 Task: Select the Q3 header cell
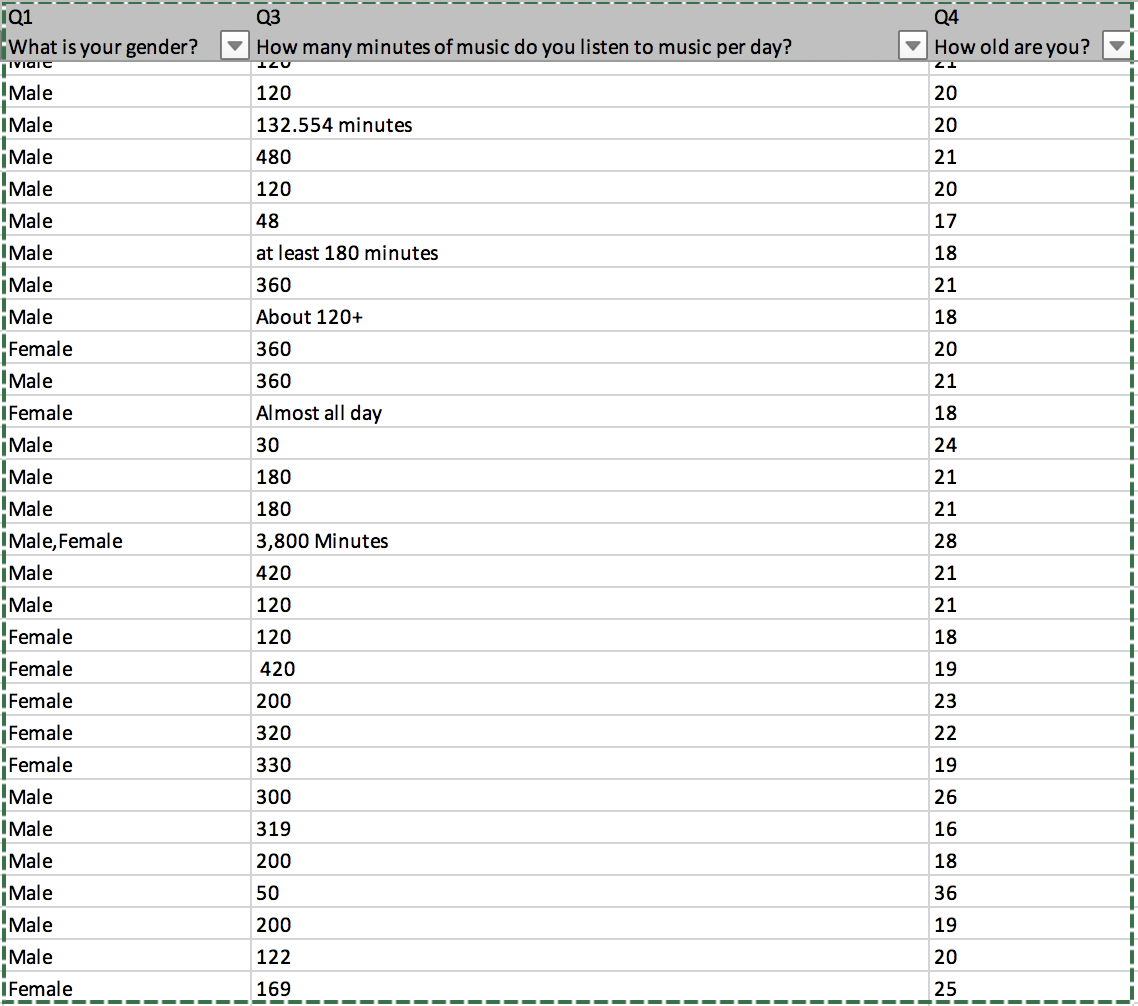click(x=590, y=17)
